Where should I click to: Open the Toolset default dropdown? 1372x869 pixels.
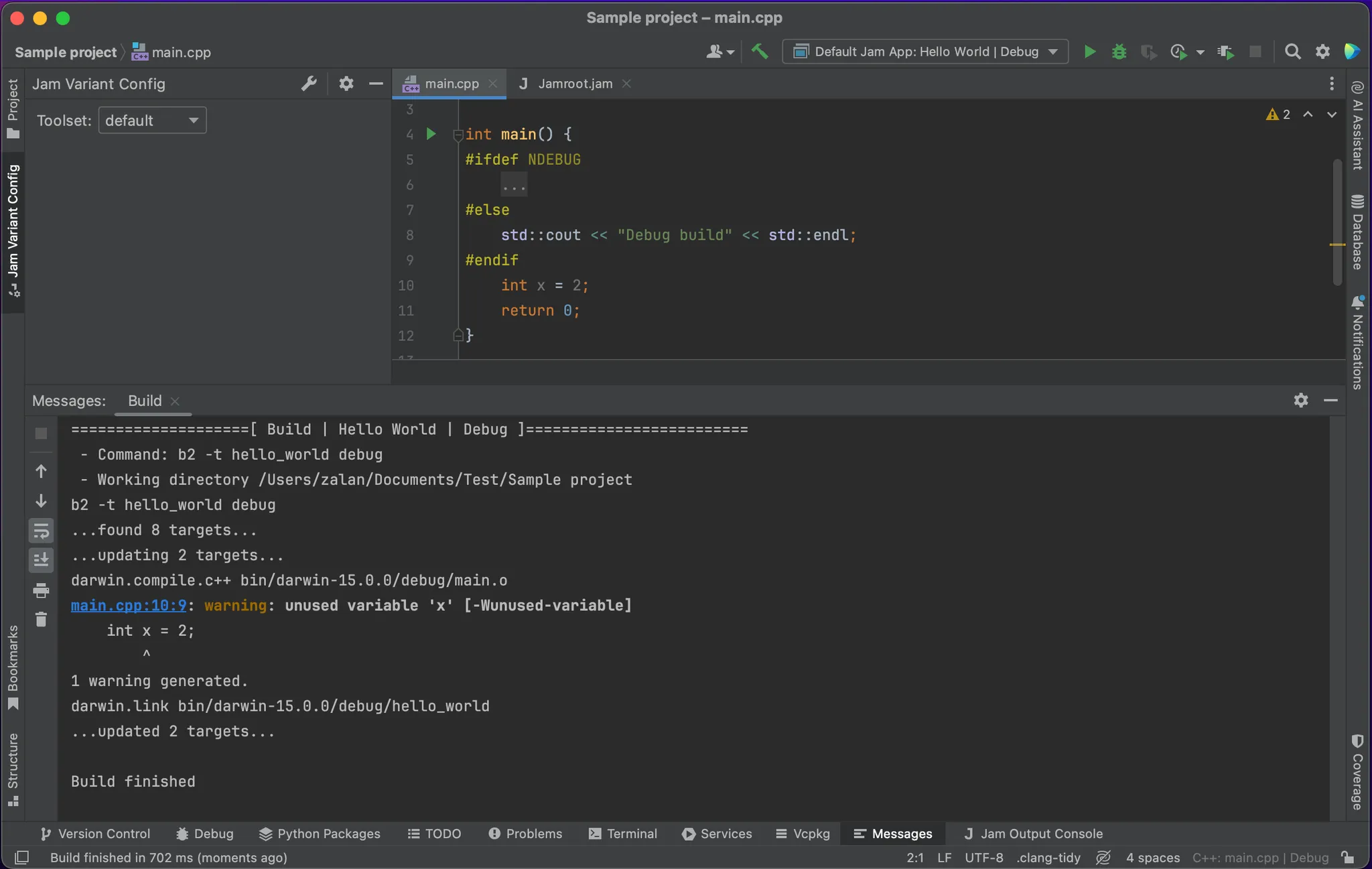(x=152, y=121)
